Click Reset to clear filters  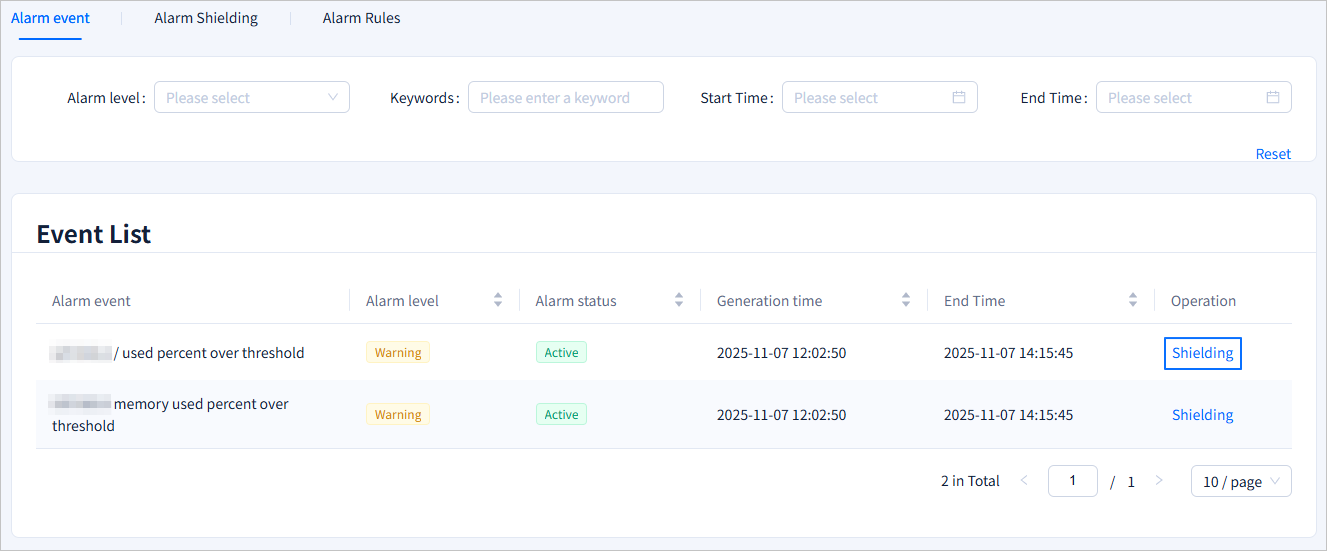tap(1273, 154)
